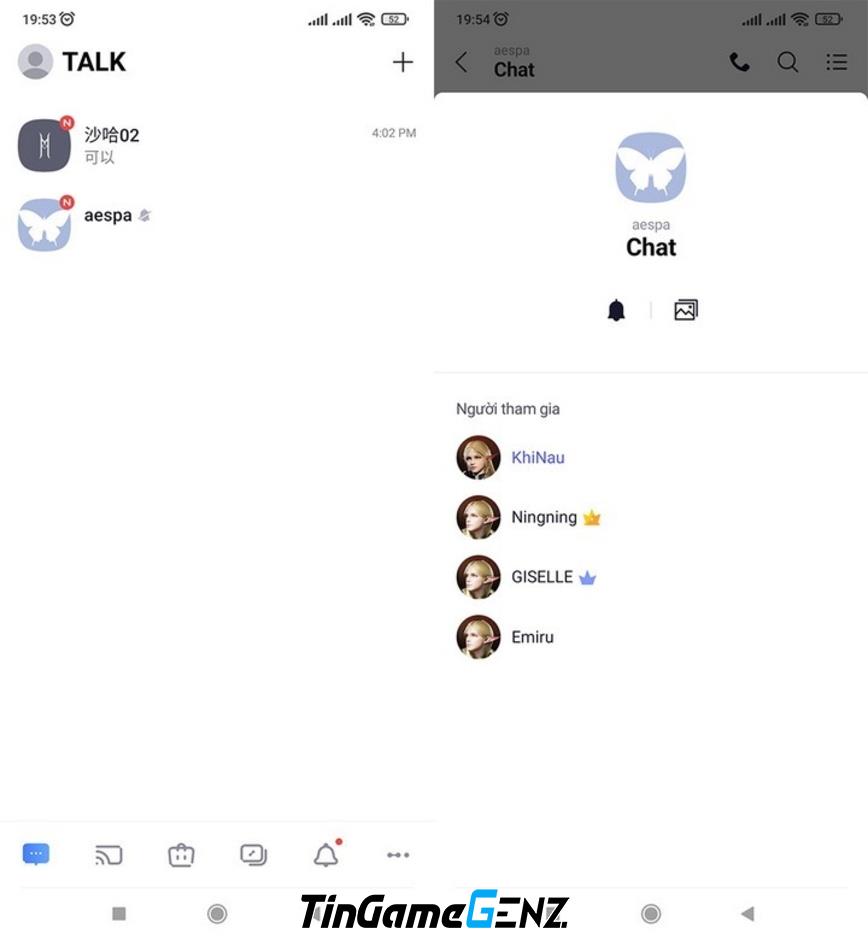868x940 pixels.
Task: Search in the chat using the magnifier icon
Action: pos(788,62)
